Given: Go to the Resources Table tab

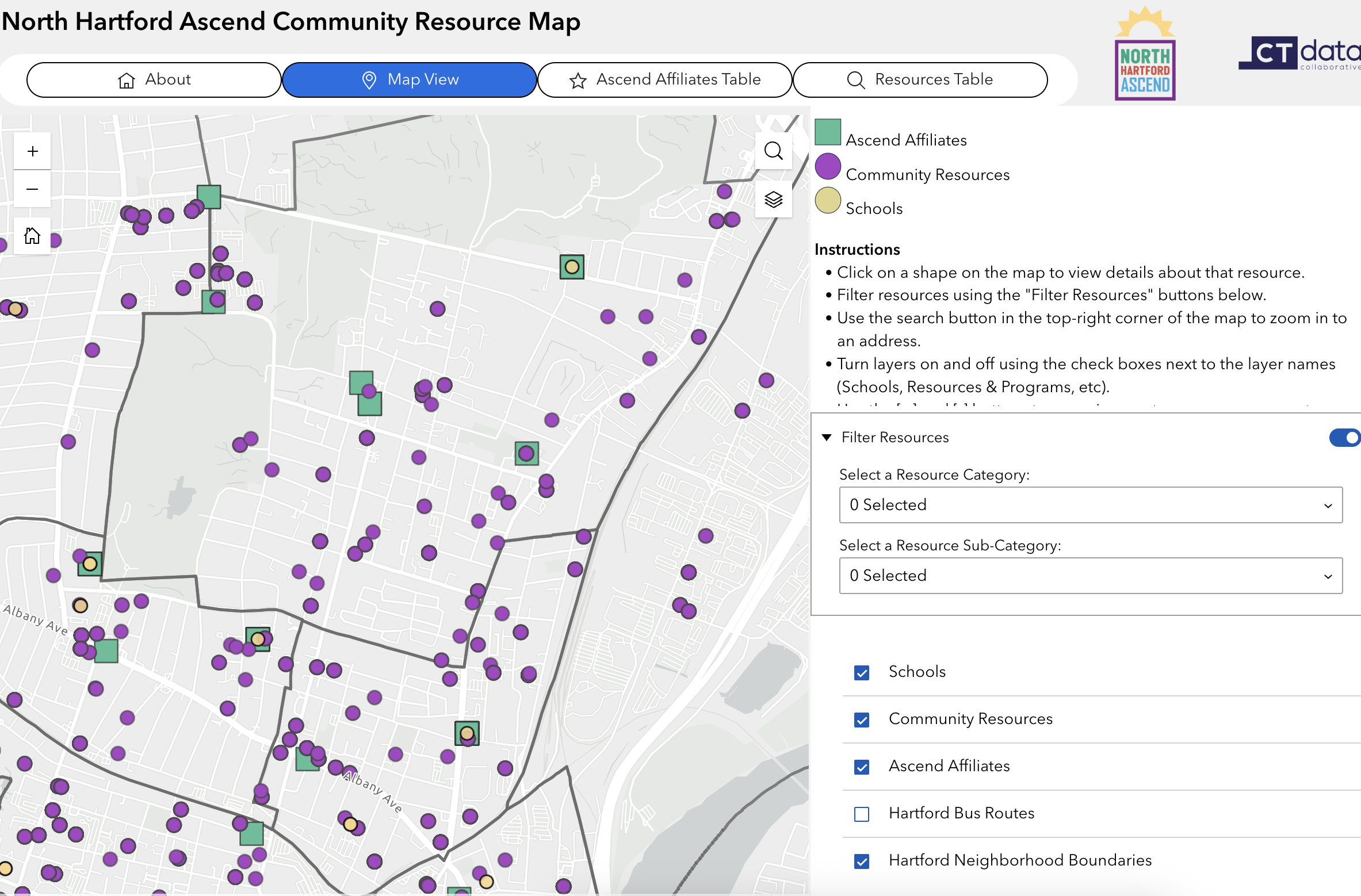Looking at the screenshot, I should [920, 79].
